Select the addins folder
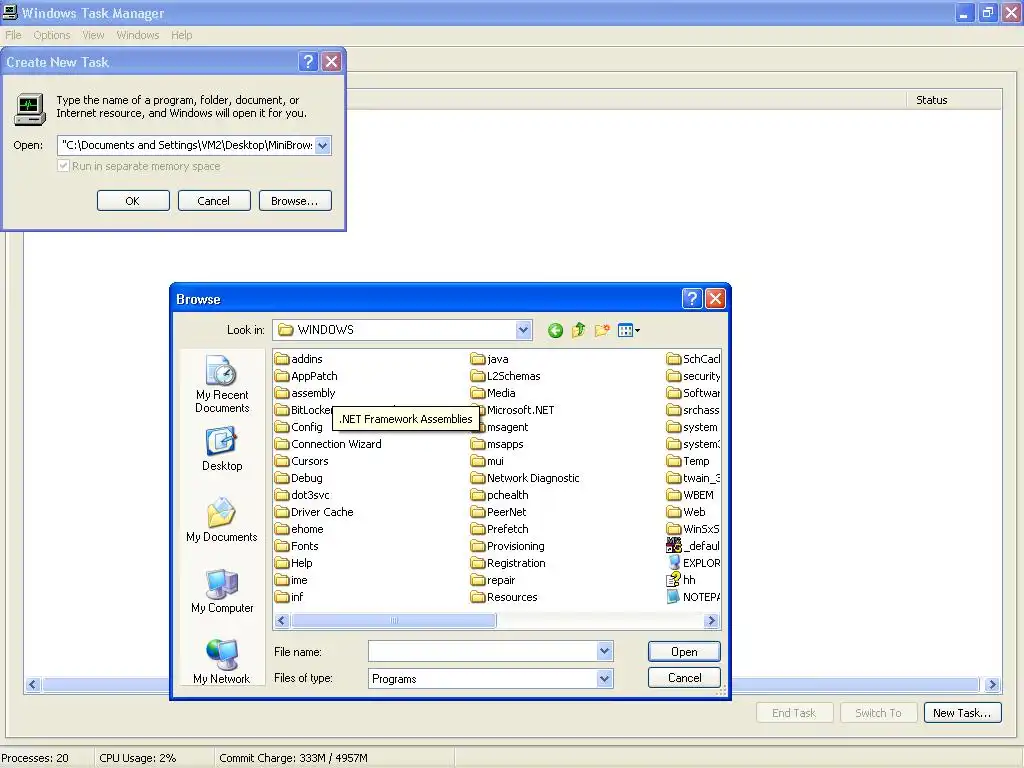 click(x=299, y=359)
